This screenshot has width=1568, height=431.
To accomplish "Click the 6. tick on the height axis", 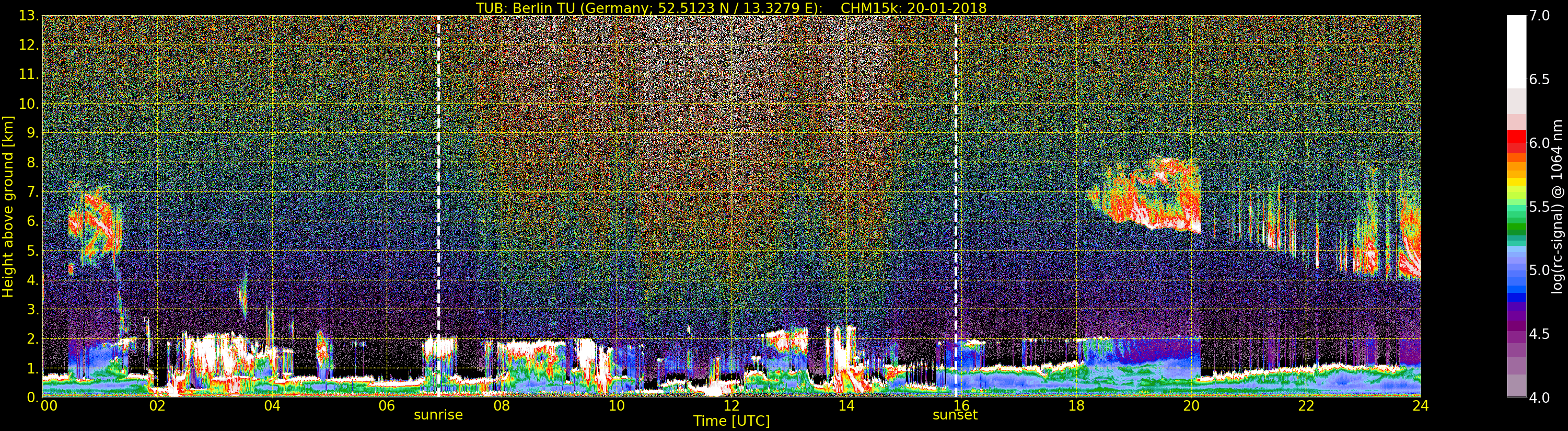I will pyautogui.click(x=32, y=221).
